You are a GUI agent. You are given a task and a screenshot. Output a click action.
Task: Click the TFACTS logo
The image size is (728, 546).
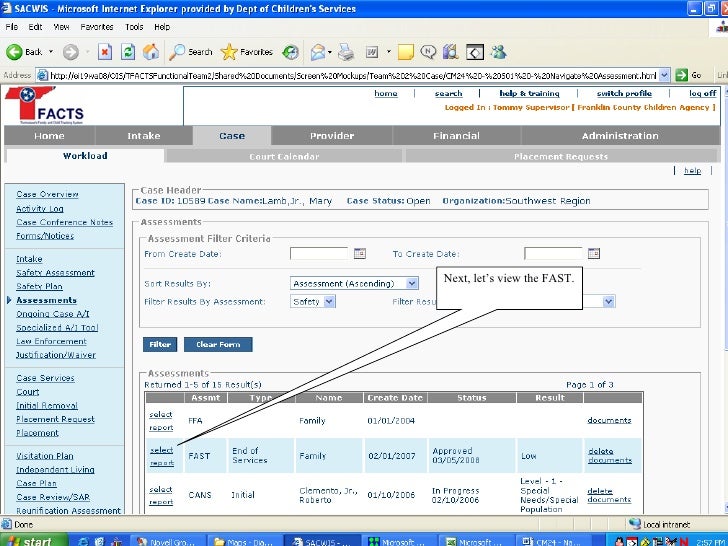(45, 105)
